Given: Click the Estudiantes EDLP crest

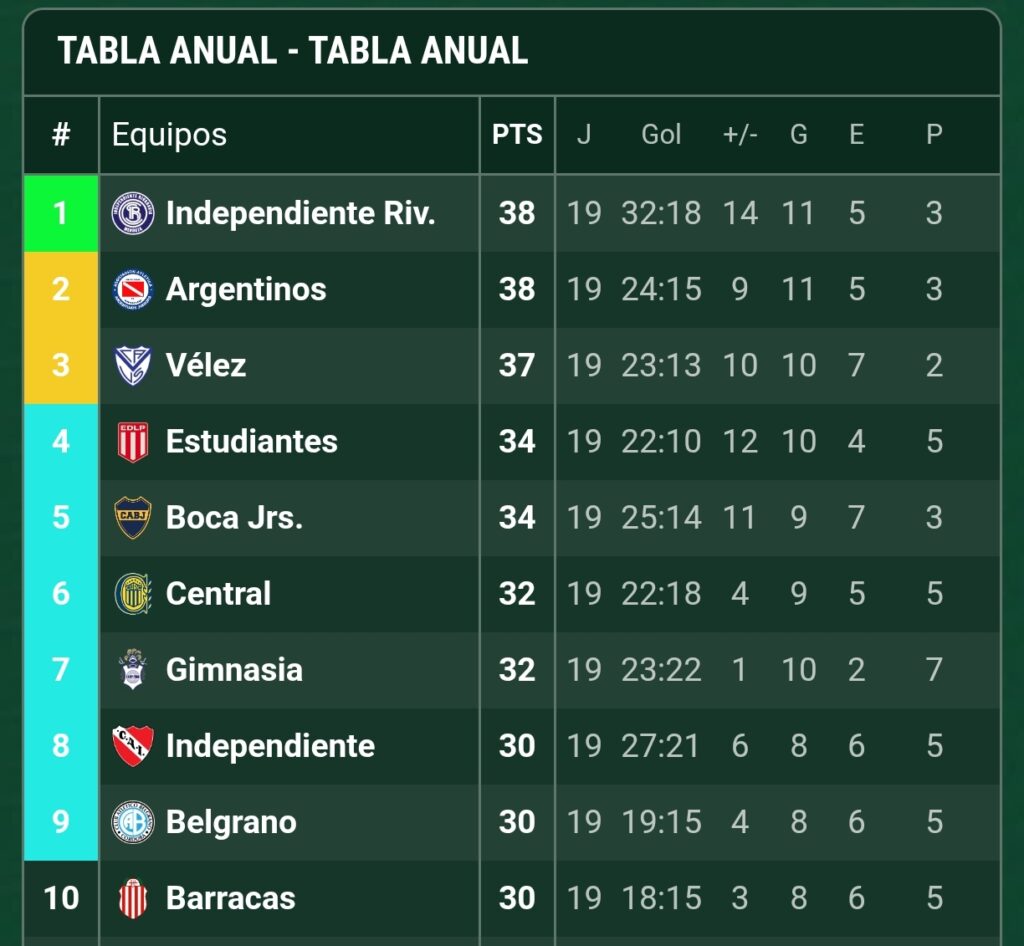Looking at the screenshot, I should (x=133, y=441).
